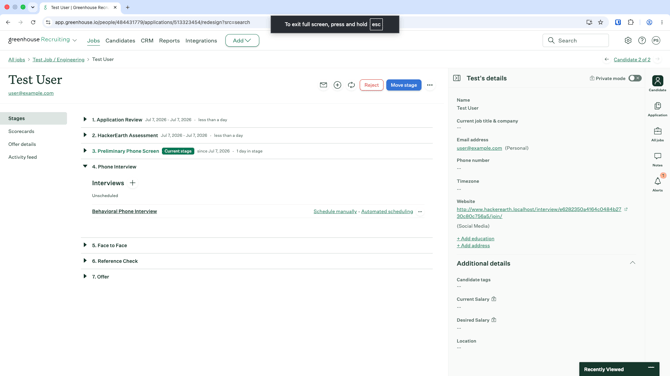Collapse the Additional details section
The image size is (670, 376).
[632, 263]
